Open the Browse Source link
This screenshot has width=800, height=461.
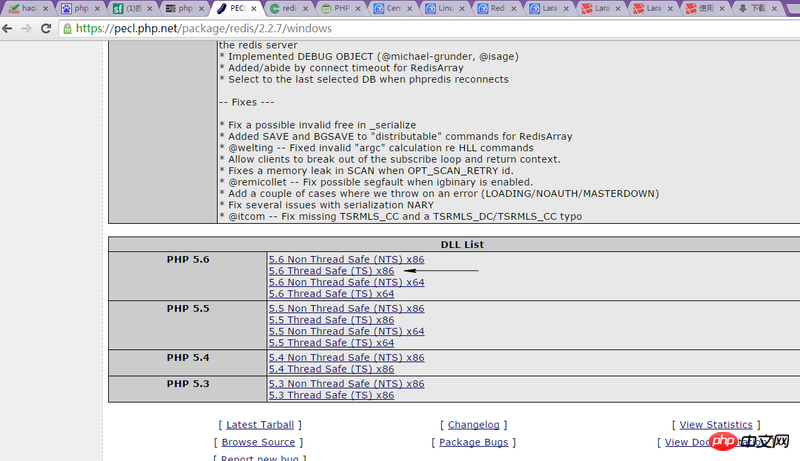pos(258,442)
